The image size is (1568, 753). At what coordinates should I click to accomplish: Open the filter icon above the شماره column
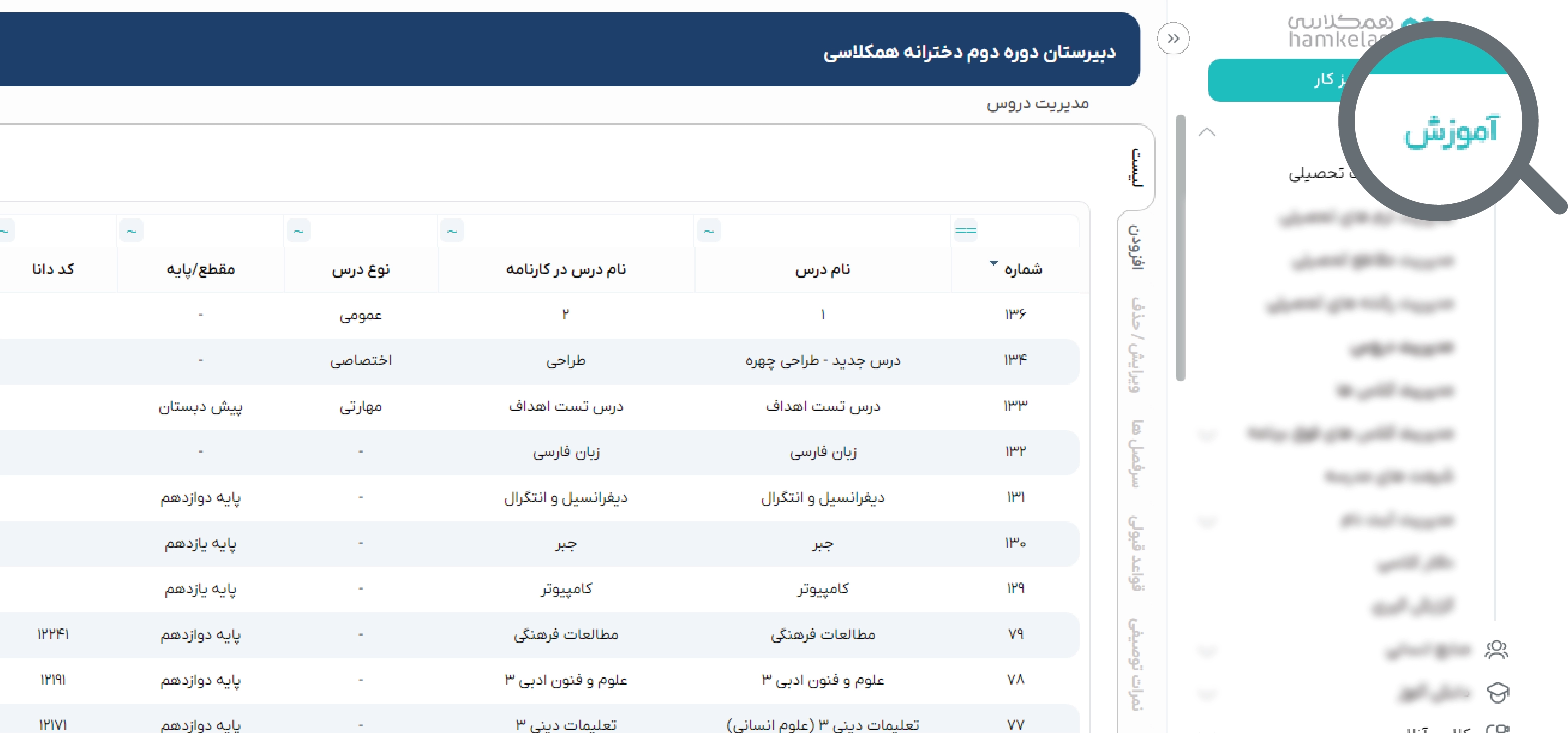pyautogui.click(x=965, y=230)
